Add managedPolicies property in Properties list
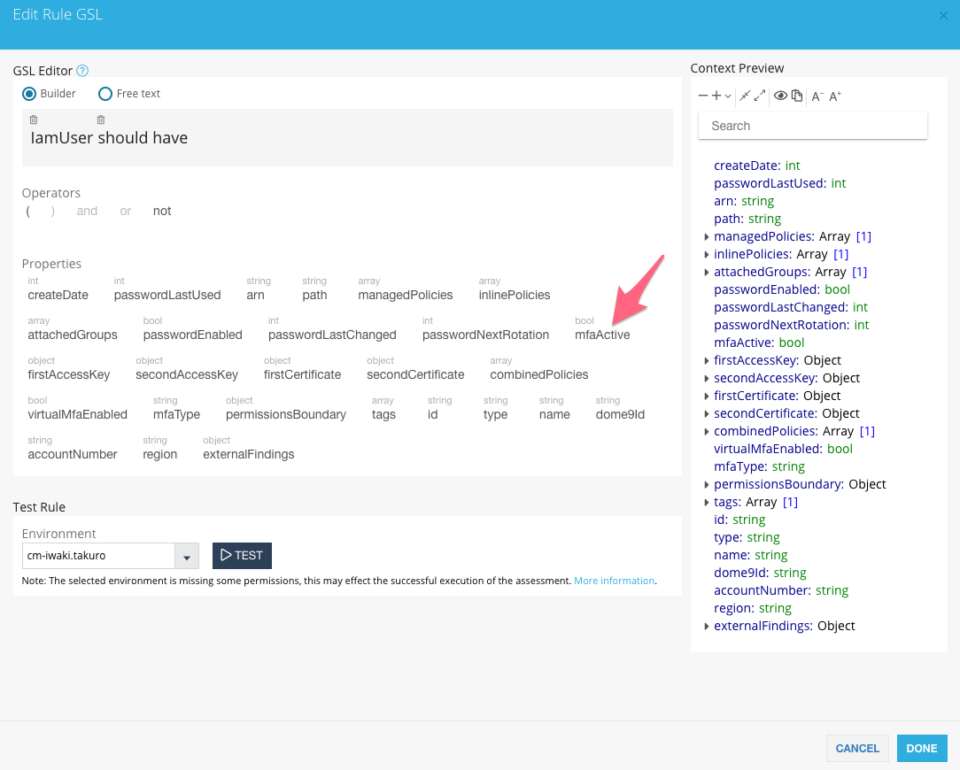 (405, 295)
